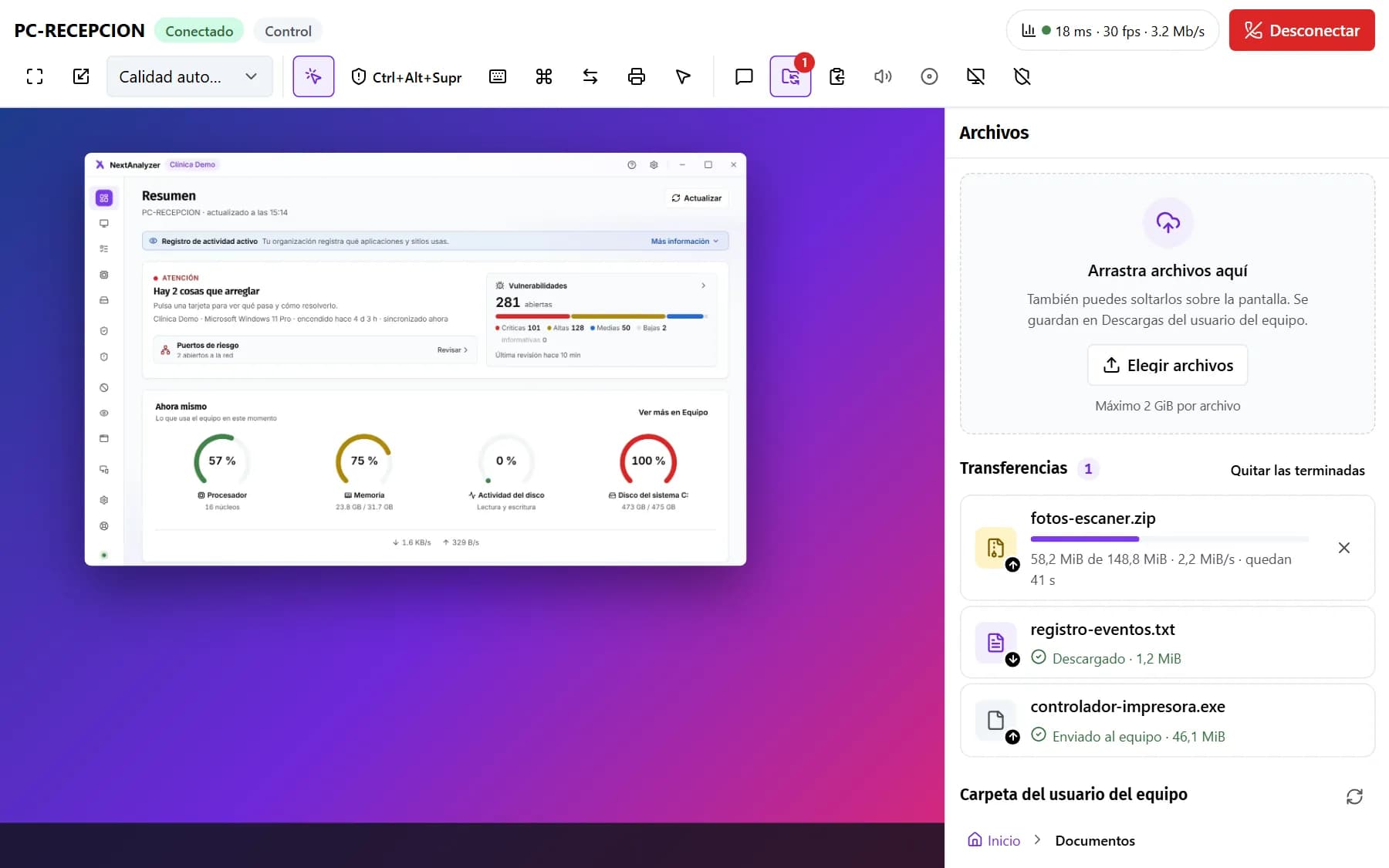Image resolution: width=1389 pixels, height=868 pixels.
Task: Go to the Inicio breadcrumb folder
Action: point(994,840)
